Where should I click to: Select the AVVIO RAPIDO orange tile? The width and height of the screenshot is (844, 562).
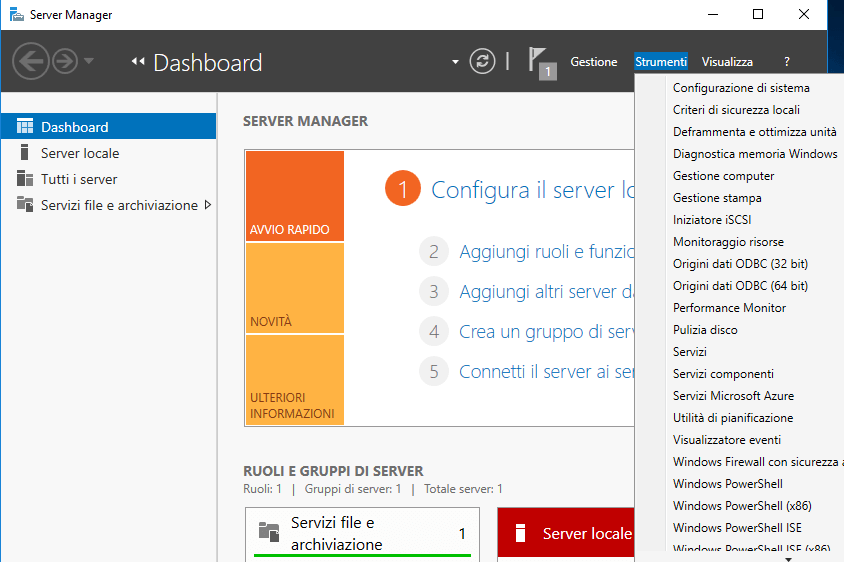(294, 196)
